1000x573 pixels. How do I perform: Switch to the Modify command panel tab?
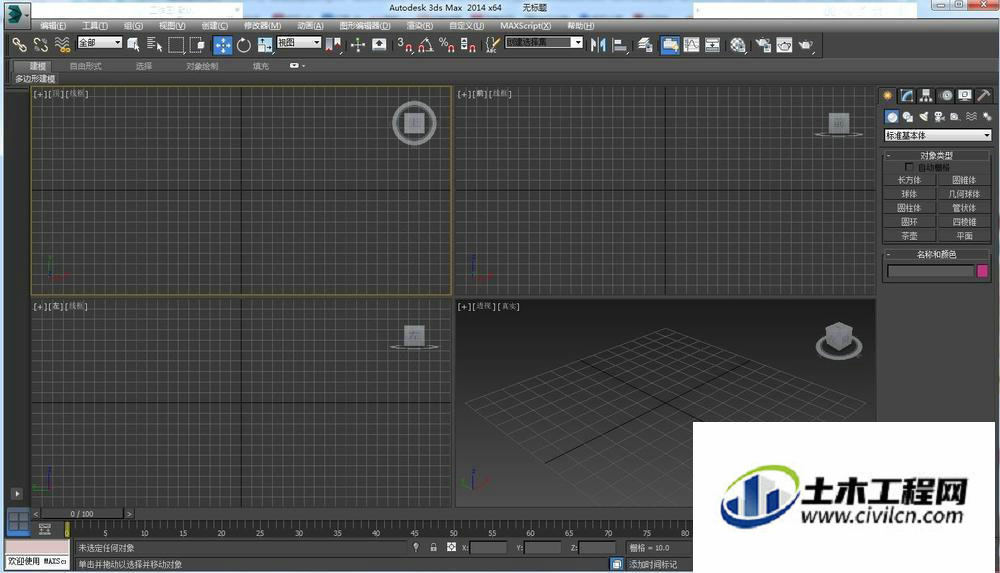coord(906,96)
